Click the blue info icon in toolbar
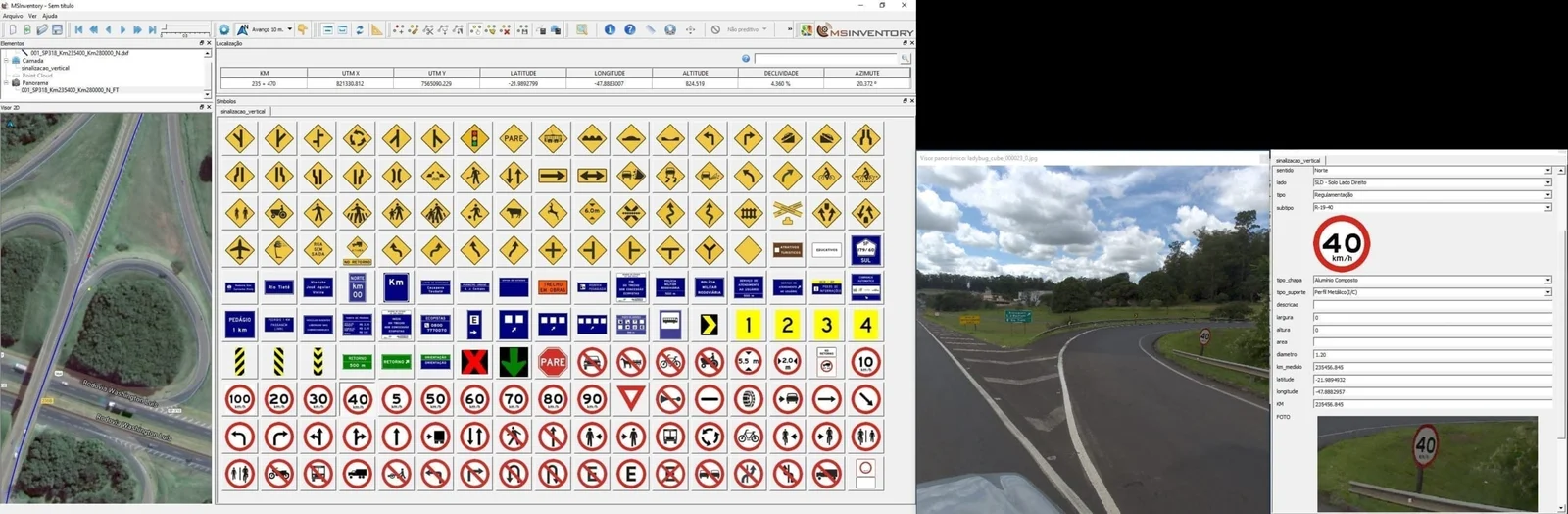 pos(610,30)
